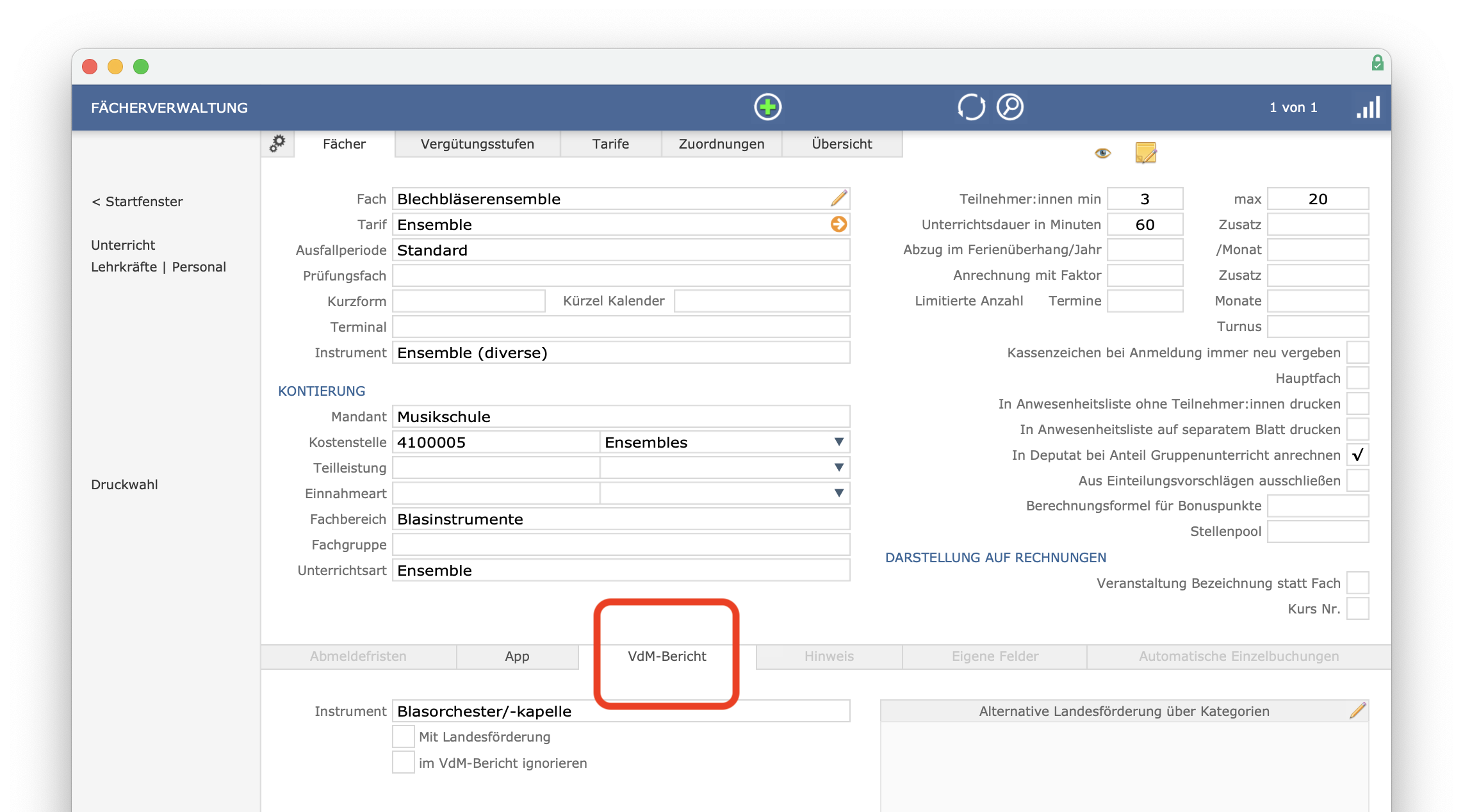Click the Turnus input field

coord(1318,327)
